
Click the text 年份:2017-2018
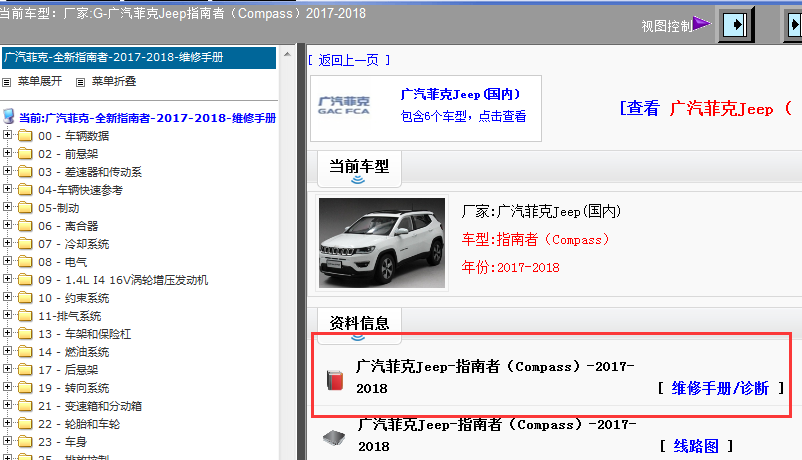510,267
